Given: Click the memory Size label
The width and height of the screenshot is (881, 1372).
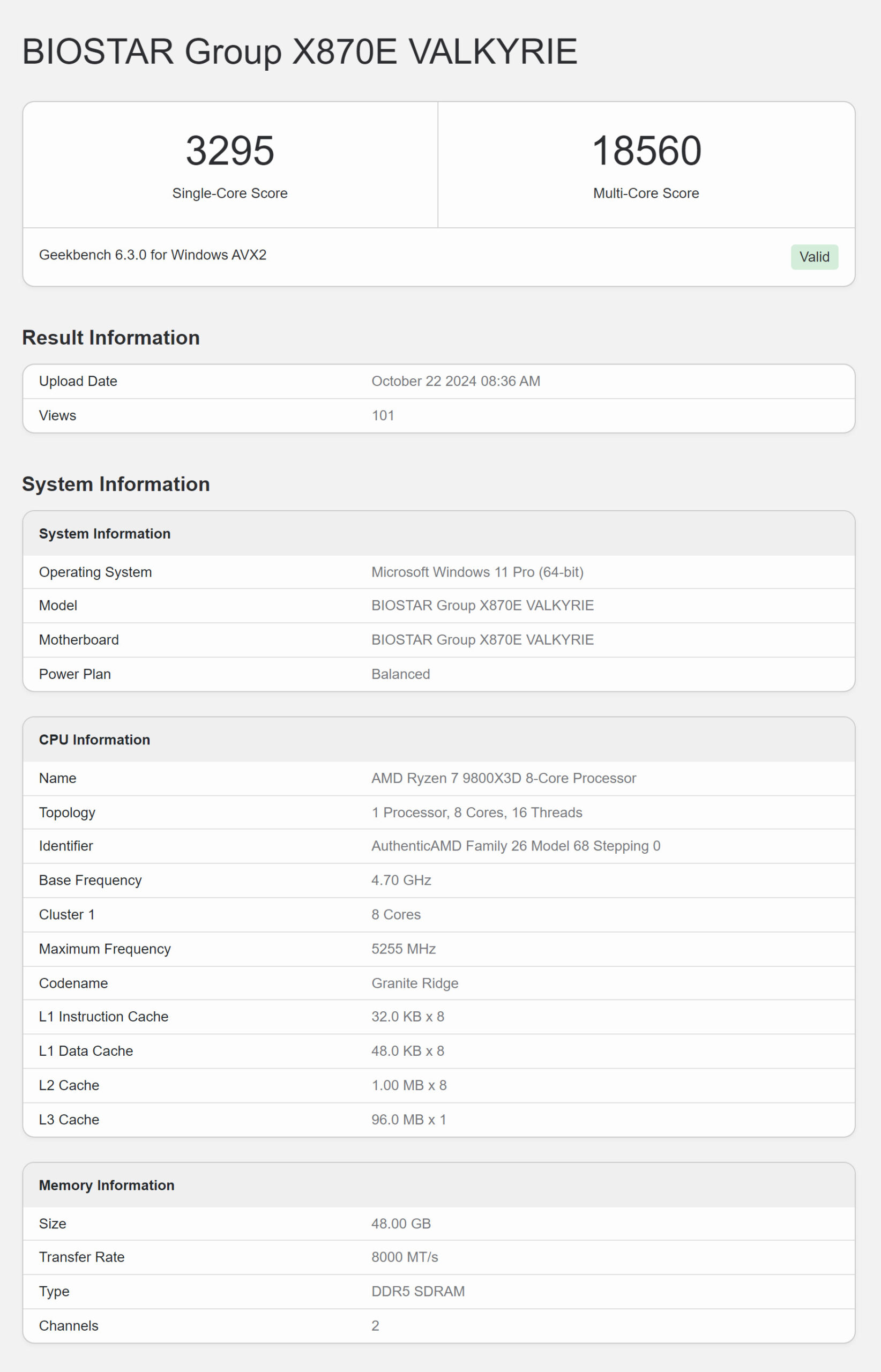Looking at the screenshot, I should click(53, 1223).
